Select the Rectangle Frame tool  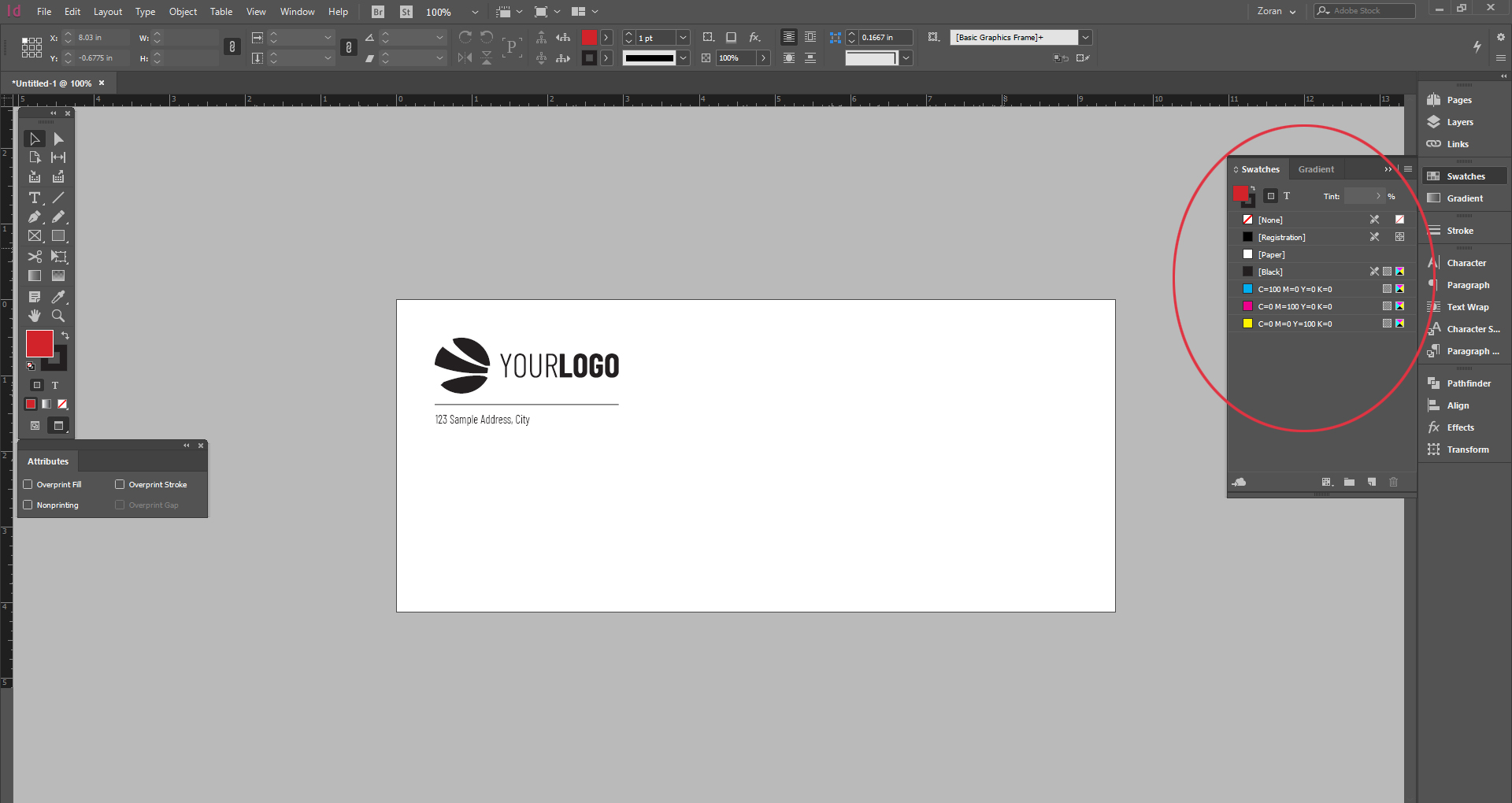coord(35,235)
